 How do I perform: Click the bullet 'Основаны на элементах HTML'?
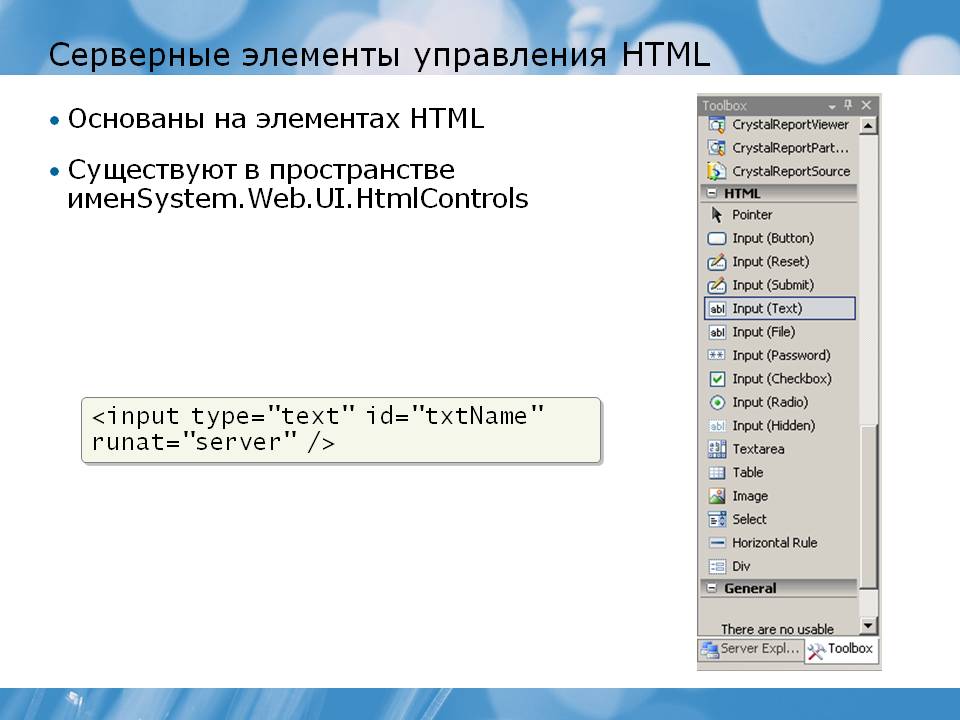click(276, 119)
